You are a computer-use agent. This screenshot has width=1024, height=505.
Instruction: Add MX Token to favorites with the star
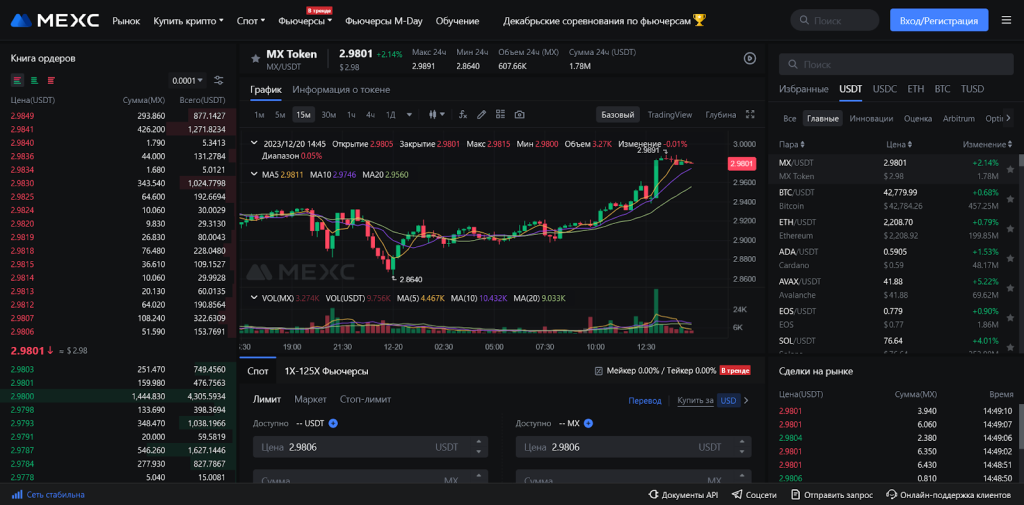(255, 59)
